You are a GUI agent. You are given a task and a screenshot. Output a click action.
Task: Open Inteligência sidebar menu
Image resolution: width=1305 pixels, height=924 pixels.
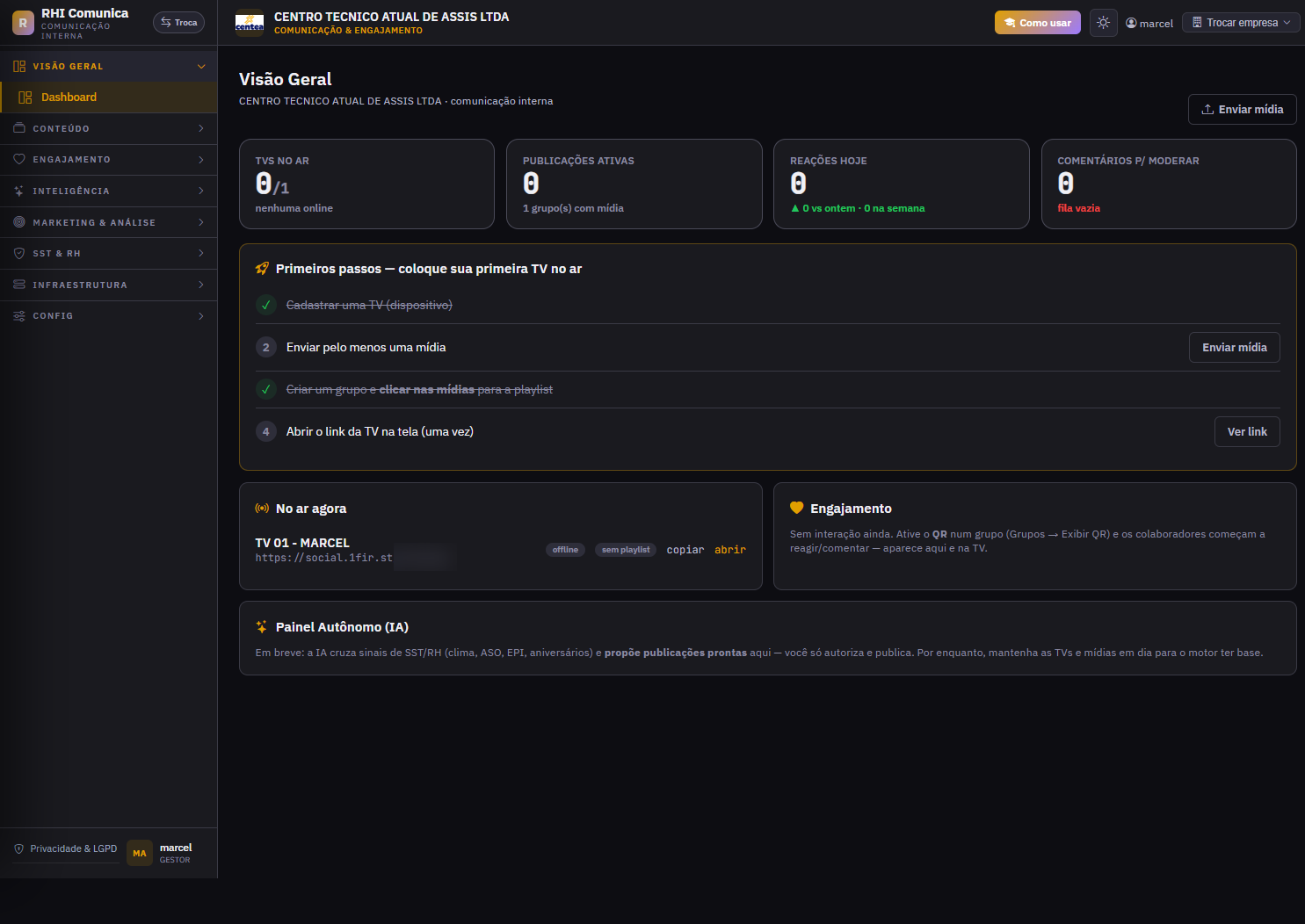click(x=109, y=191)
